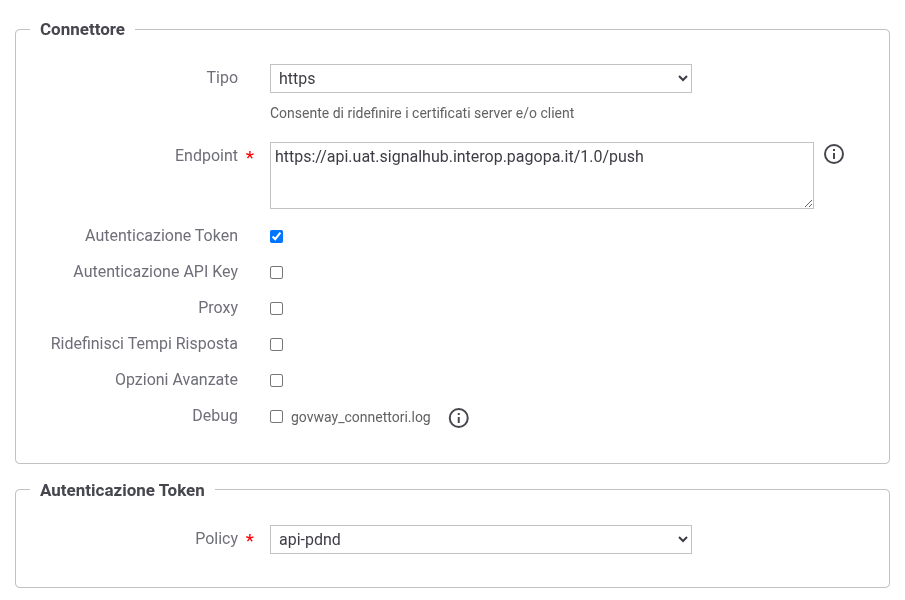Click the info icon next to govway_connettori.log
905x600 pixels.
(x=459, y=418)
